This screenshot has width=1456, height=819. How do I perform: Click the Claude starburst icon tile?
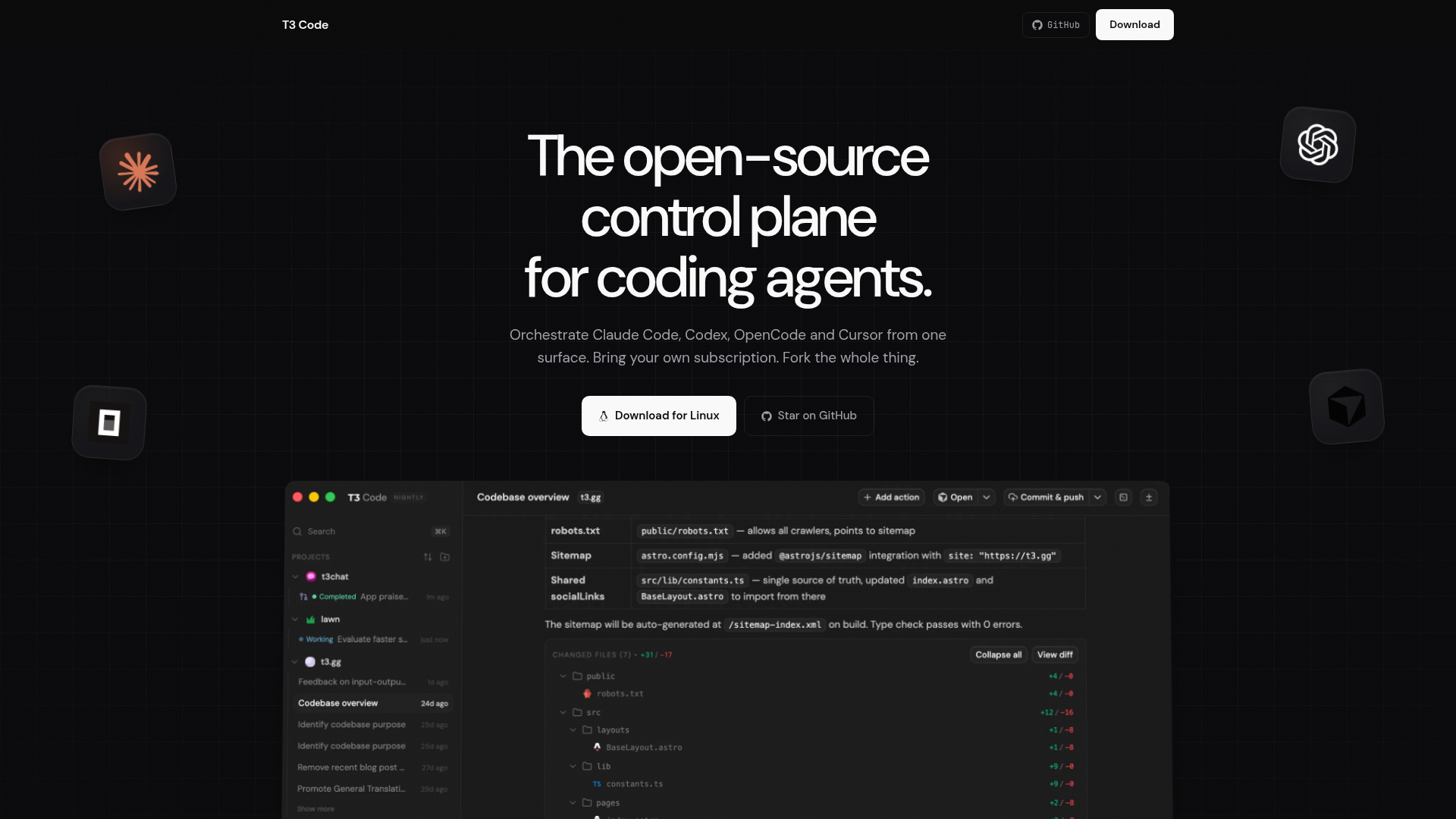coord(138,171)
